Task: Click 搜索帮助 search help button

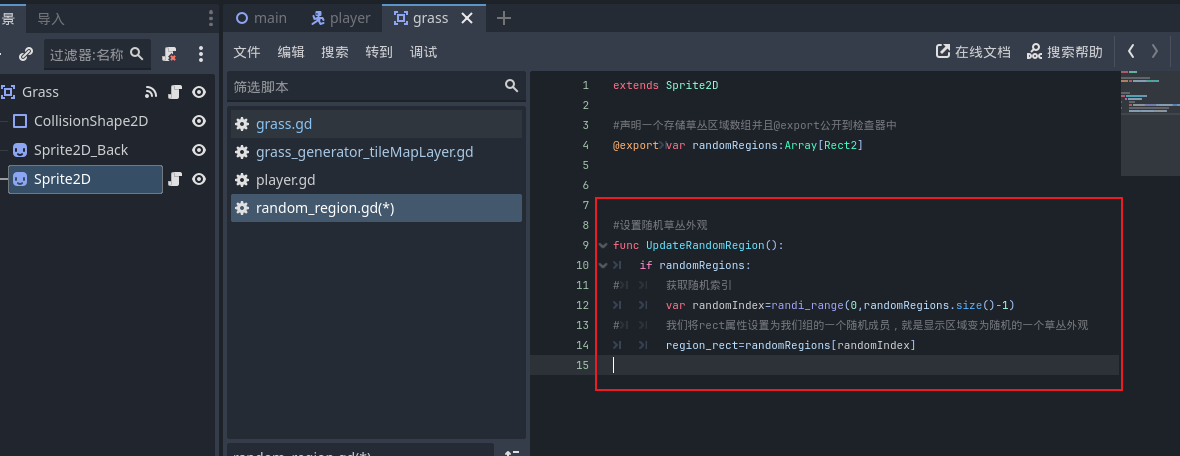Action: [1064, 51]
